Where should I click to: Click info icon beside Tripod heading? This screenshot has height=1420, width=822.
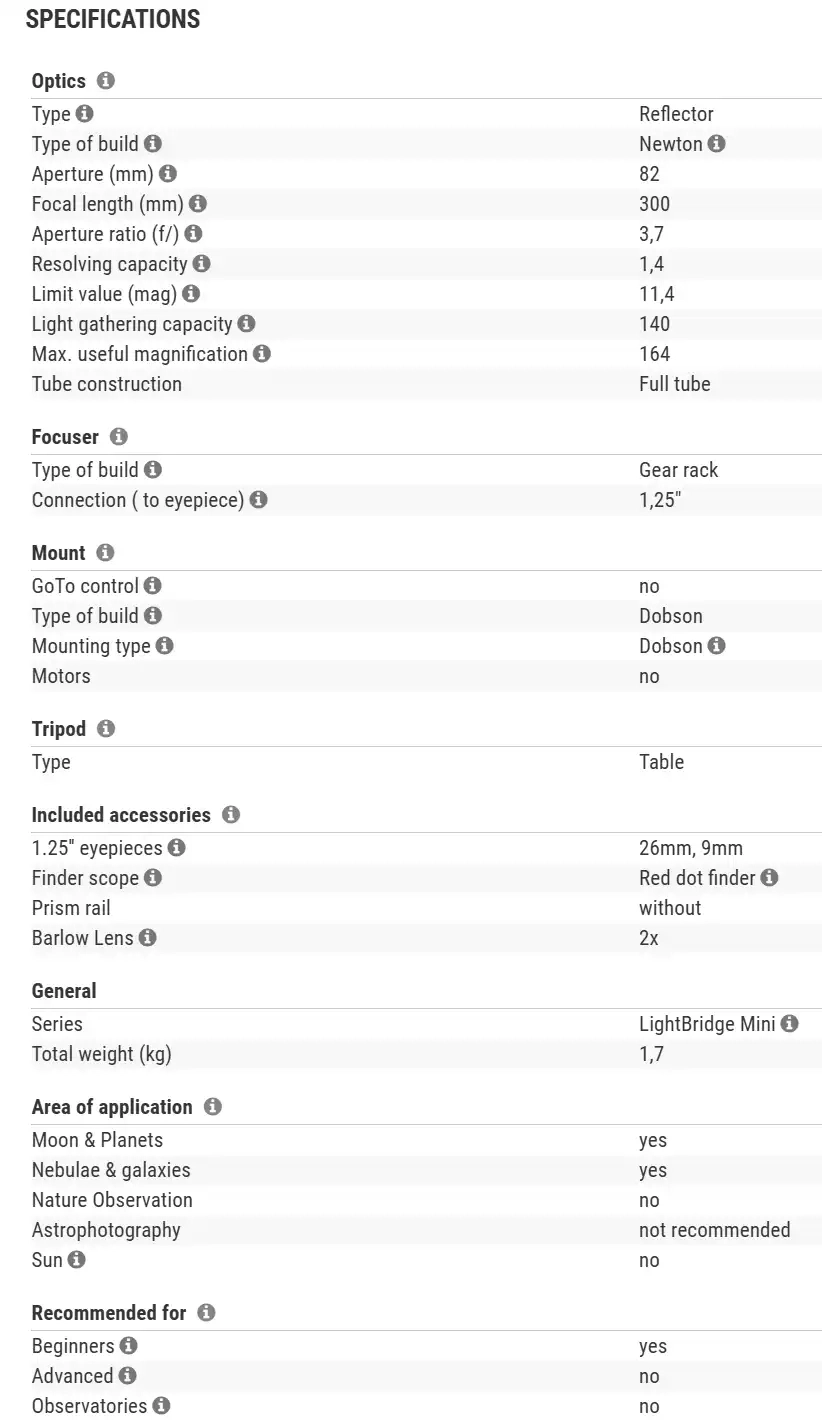[x=106, y=729]
